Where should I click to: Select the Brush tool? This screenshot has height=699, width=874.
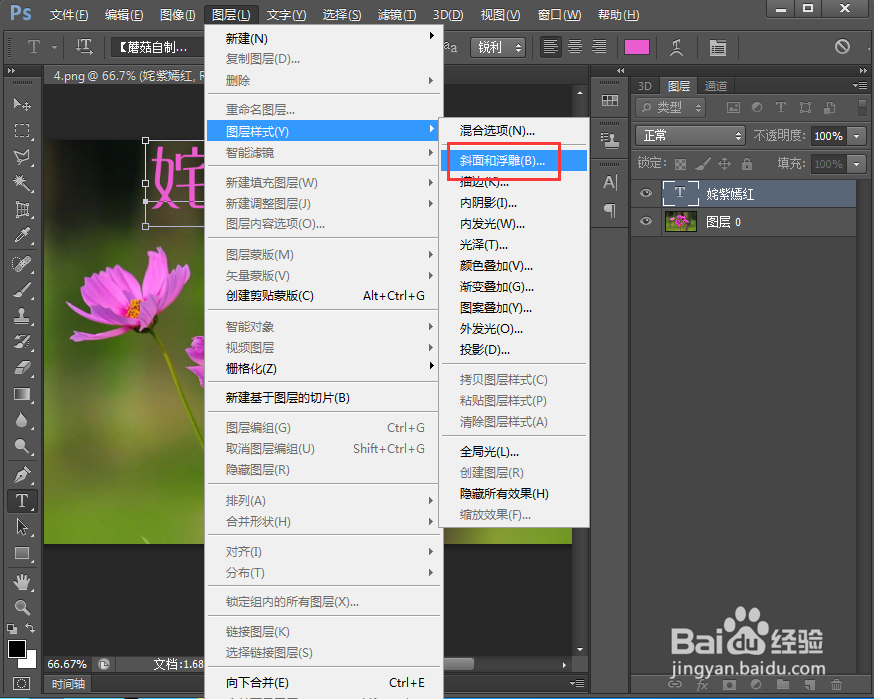pos(22,288)
